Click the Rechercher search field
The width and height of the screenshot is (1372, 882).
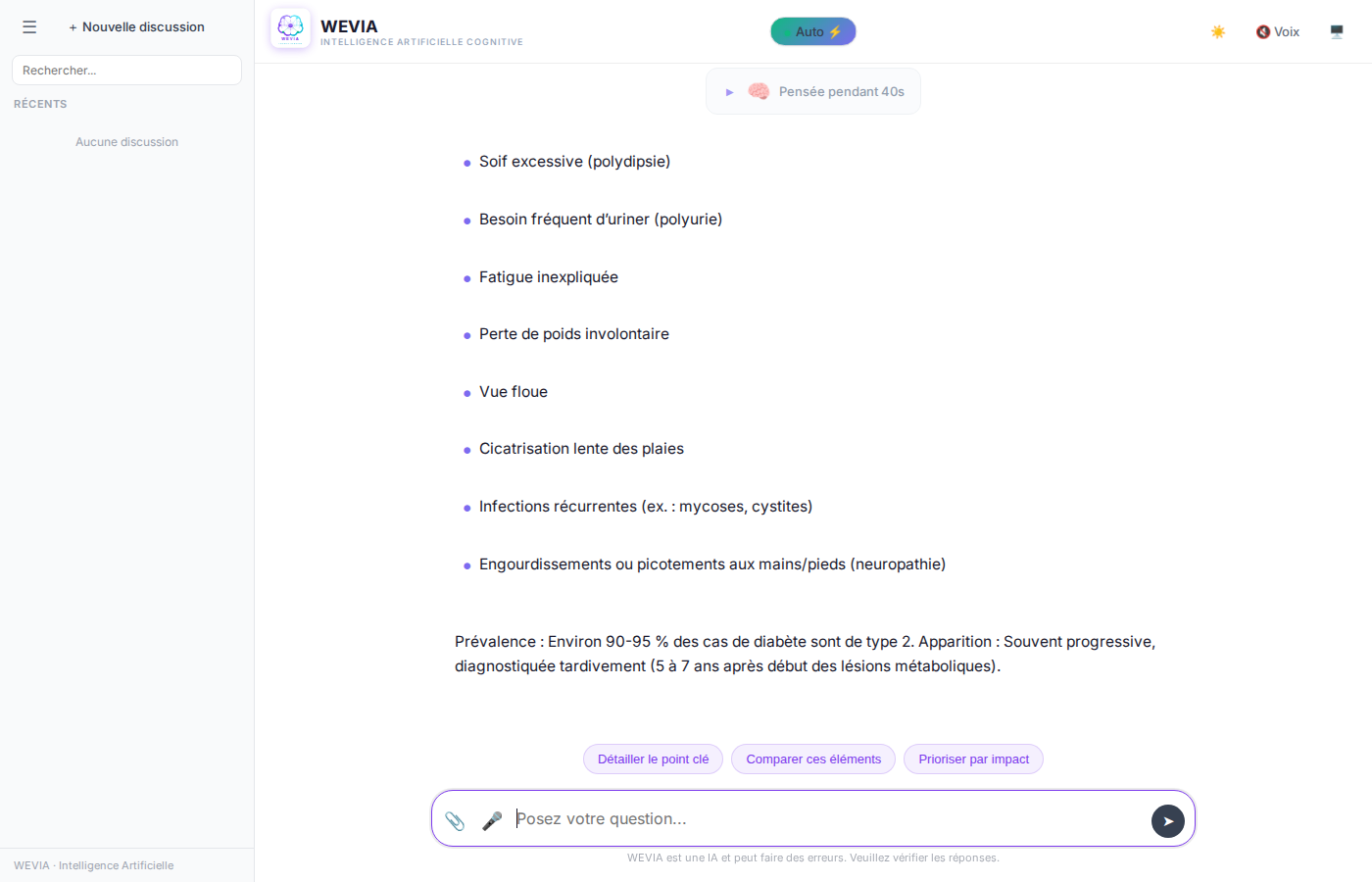[126, 71]
